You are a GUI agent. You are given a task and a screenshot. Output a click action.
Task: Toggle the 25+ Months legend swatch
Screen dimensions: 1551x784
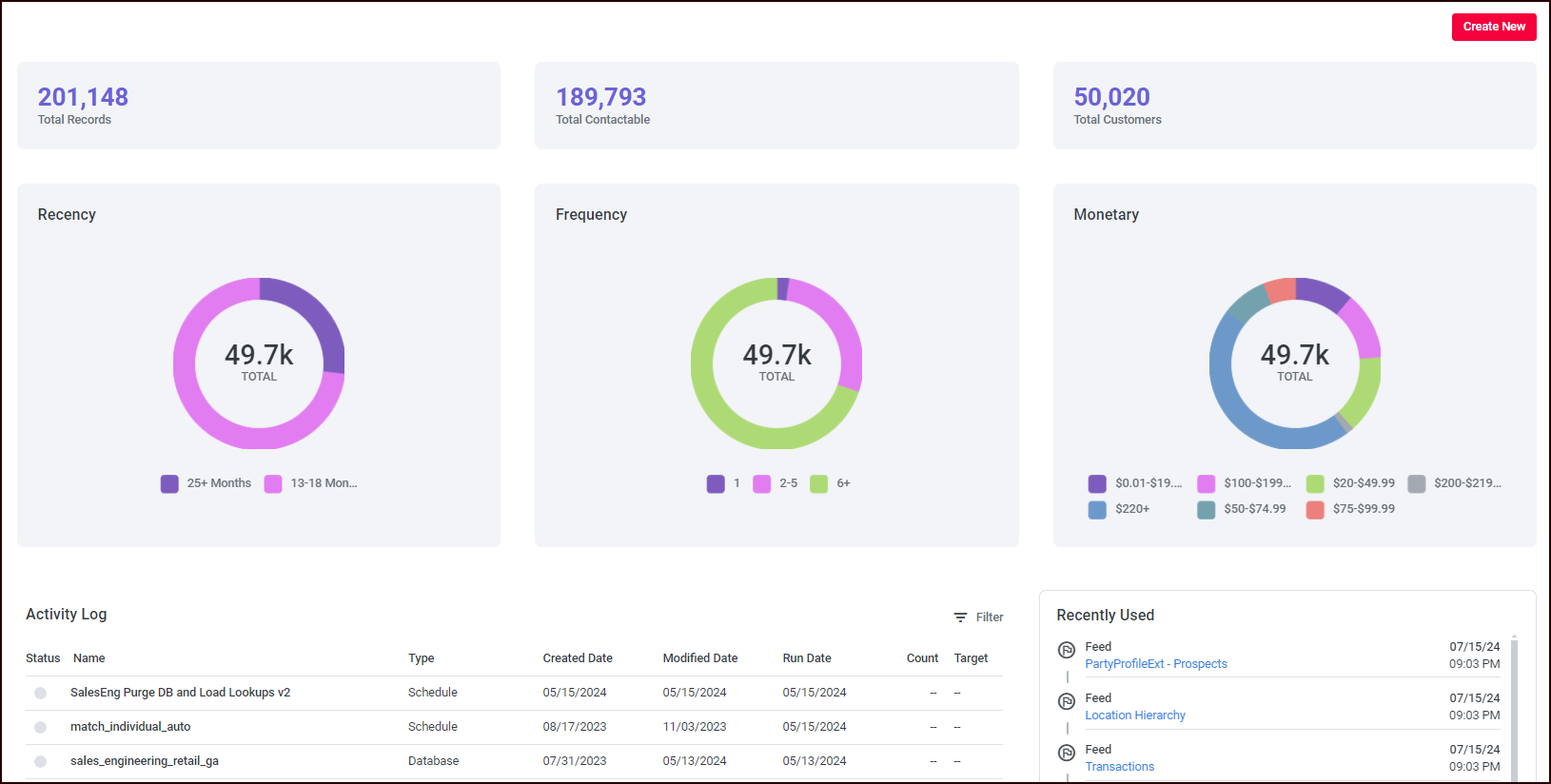click(x=169, y=483)
